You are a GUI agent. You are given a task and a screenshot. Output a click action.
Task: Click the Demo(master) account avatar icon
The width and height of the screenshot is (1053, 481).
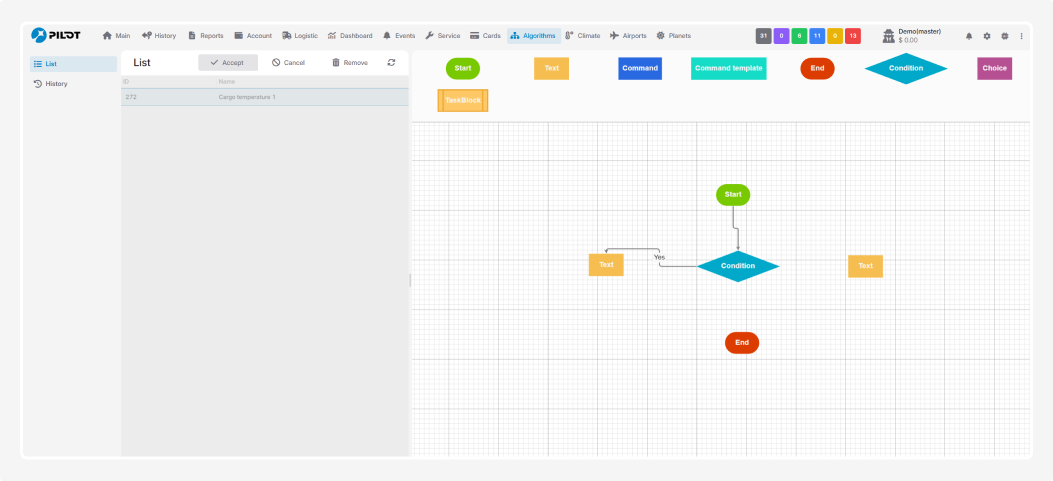click(x=888, y=36)
